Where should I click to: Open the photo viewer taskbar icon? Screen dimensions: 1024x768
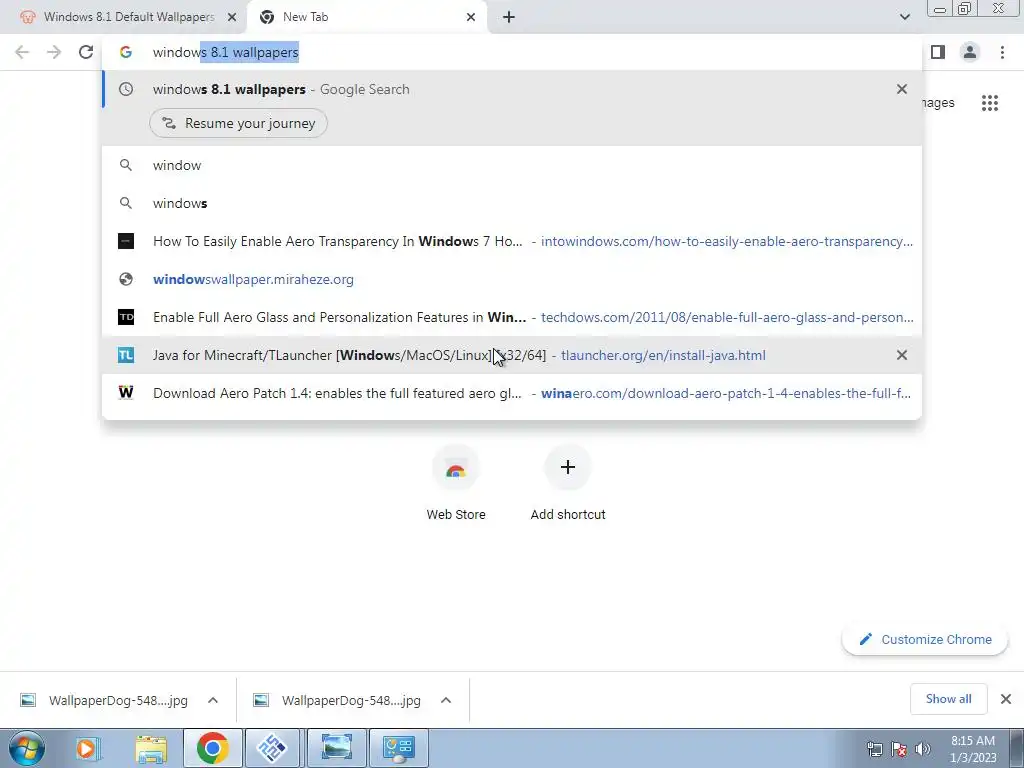(336, 748)
